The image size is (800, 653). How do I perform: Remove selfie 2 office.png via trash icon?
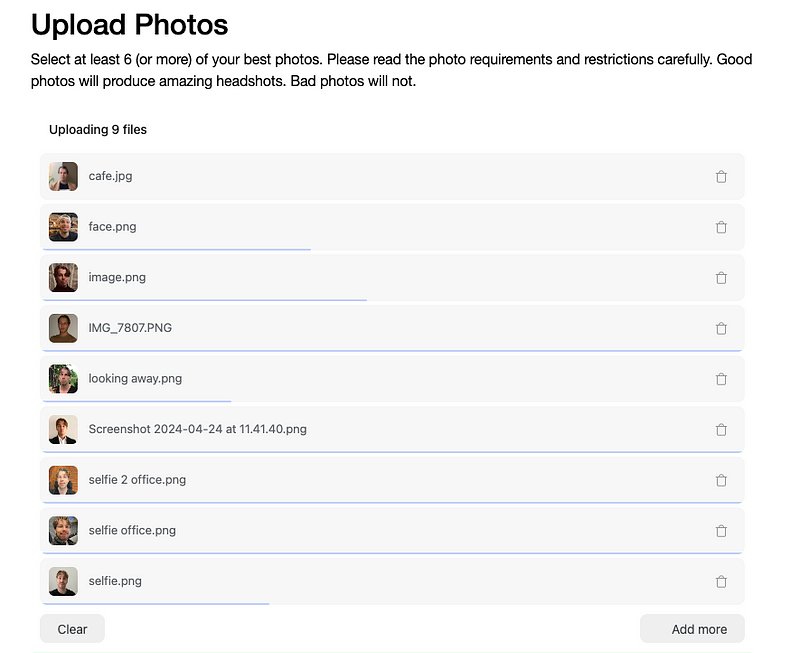(721, 480)
